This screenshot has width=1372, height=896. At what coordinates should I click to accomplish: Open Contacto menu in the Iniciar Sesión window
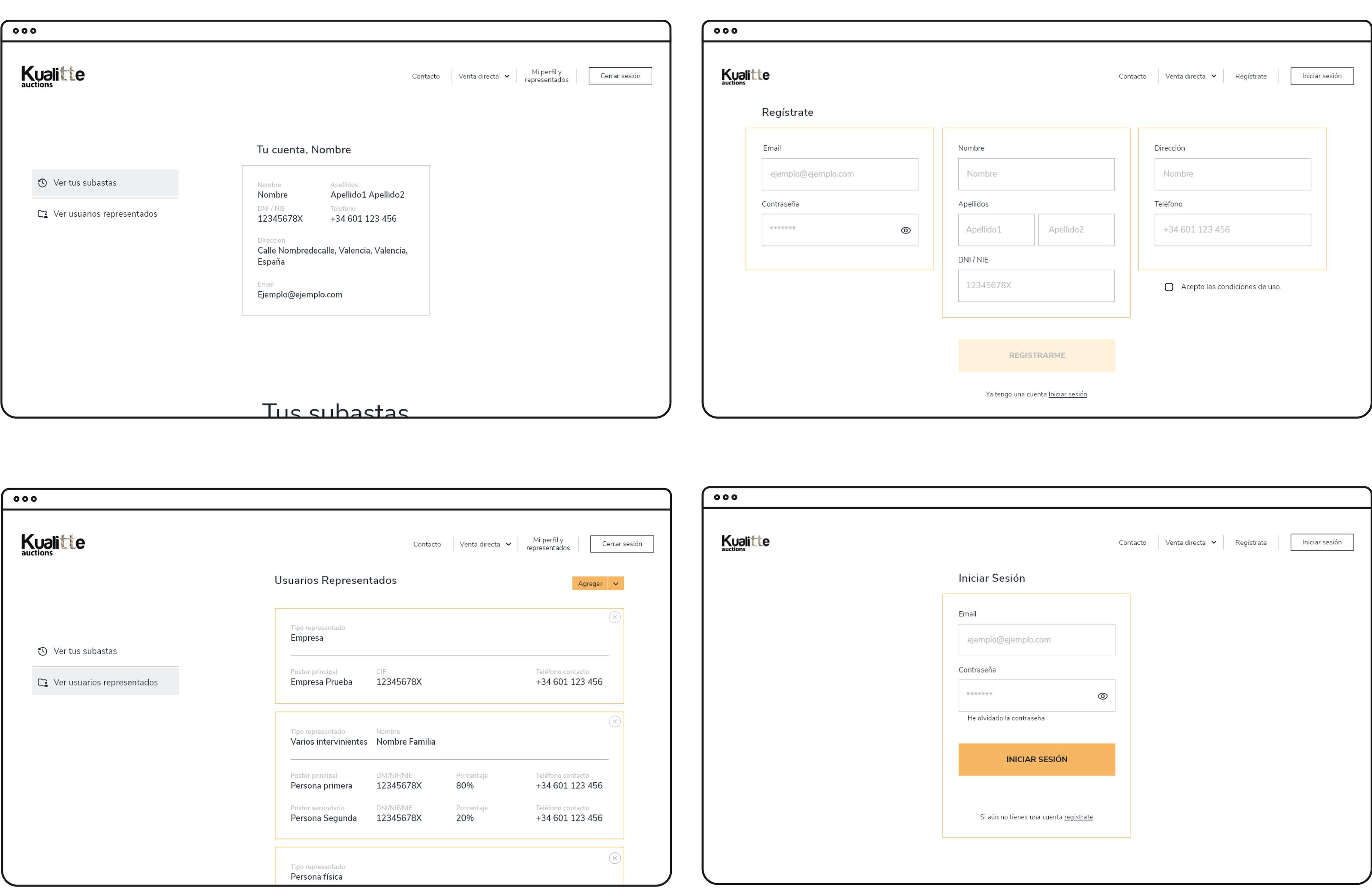point(1132,543)
